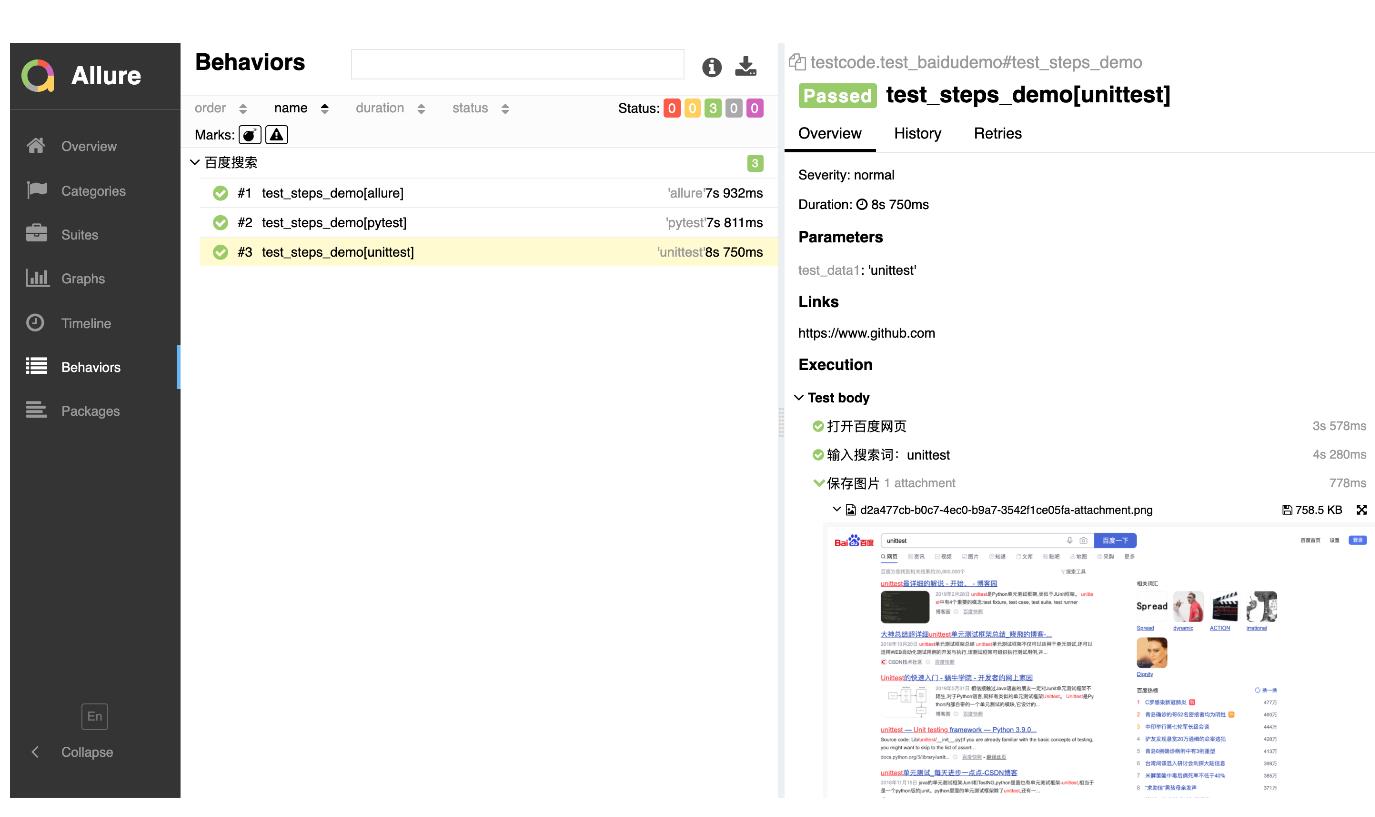
Task: Collapse the Test body section
Action: [x=799, y=398]
